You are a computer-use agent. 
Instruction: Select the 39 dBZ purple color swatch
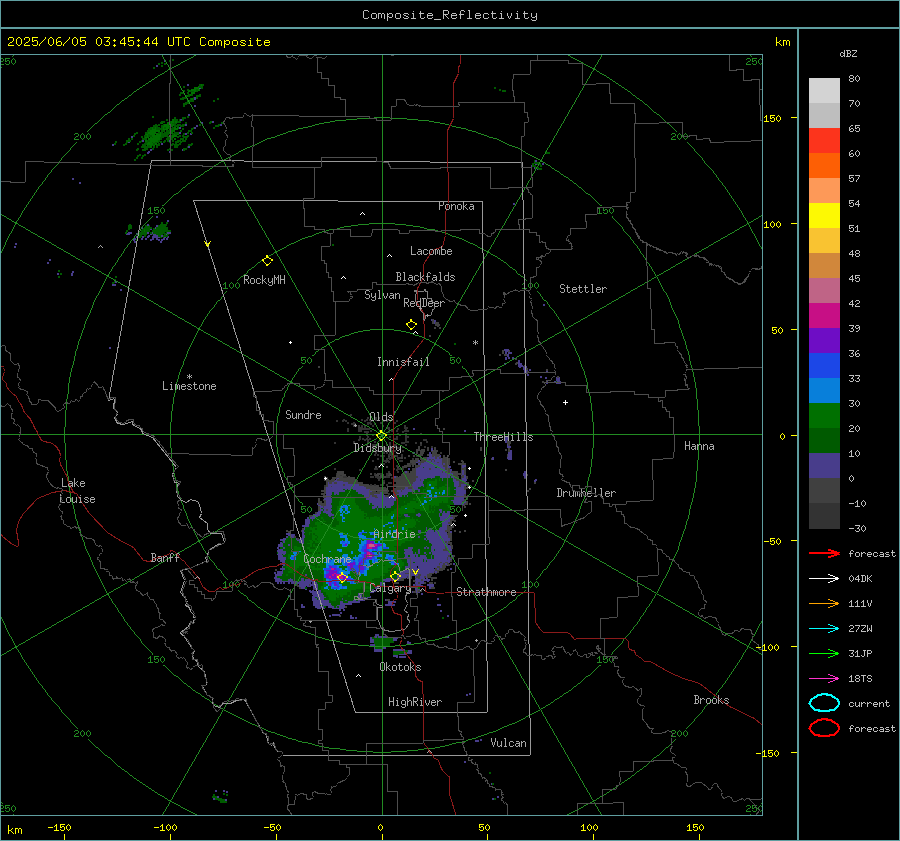coord(824,340)
